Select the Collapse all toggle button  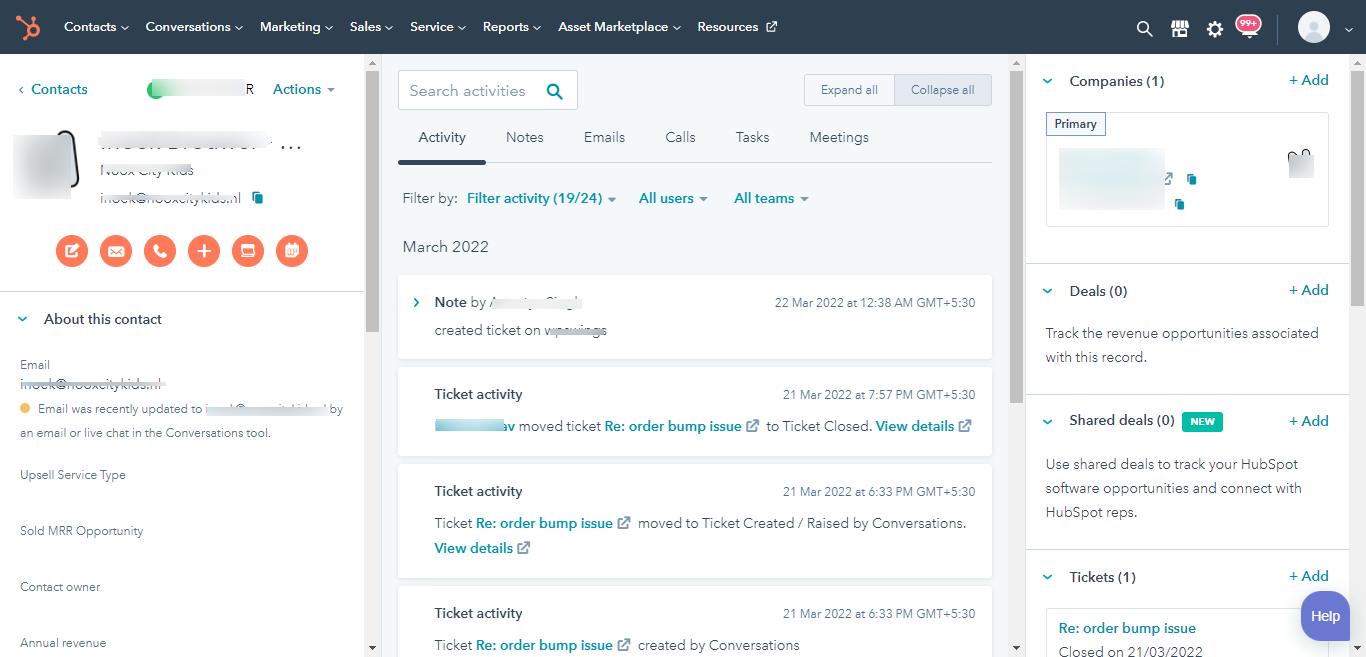coord(942,90)
